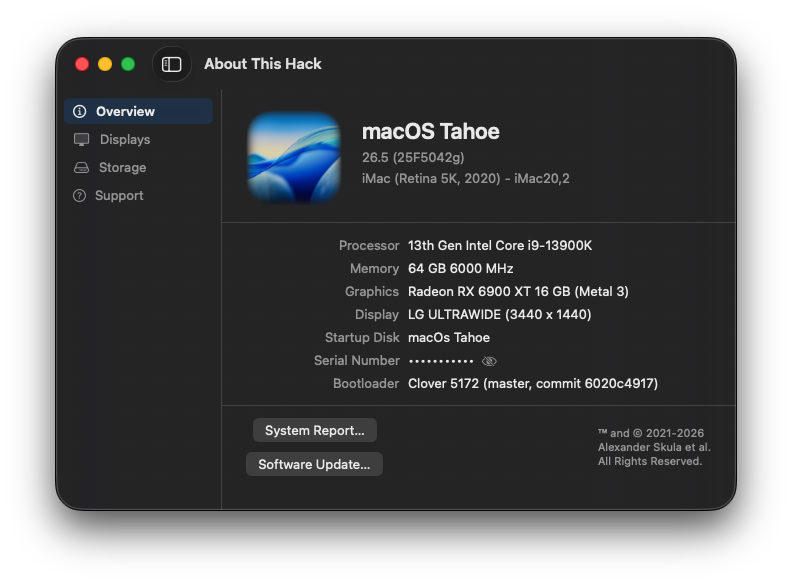Open the Displays section
Image resolution: width=792 pixels, height=584 pixels.
(138, 139)
